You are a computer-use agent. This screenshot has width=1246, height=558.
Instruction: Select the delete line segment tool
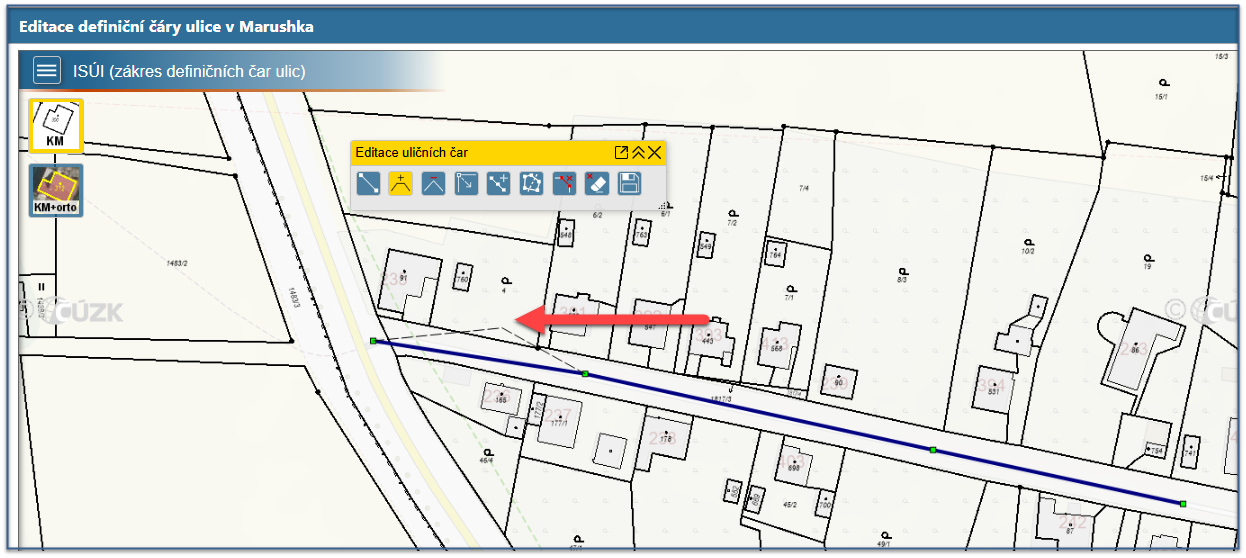(564, 184)
